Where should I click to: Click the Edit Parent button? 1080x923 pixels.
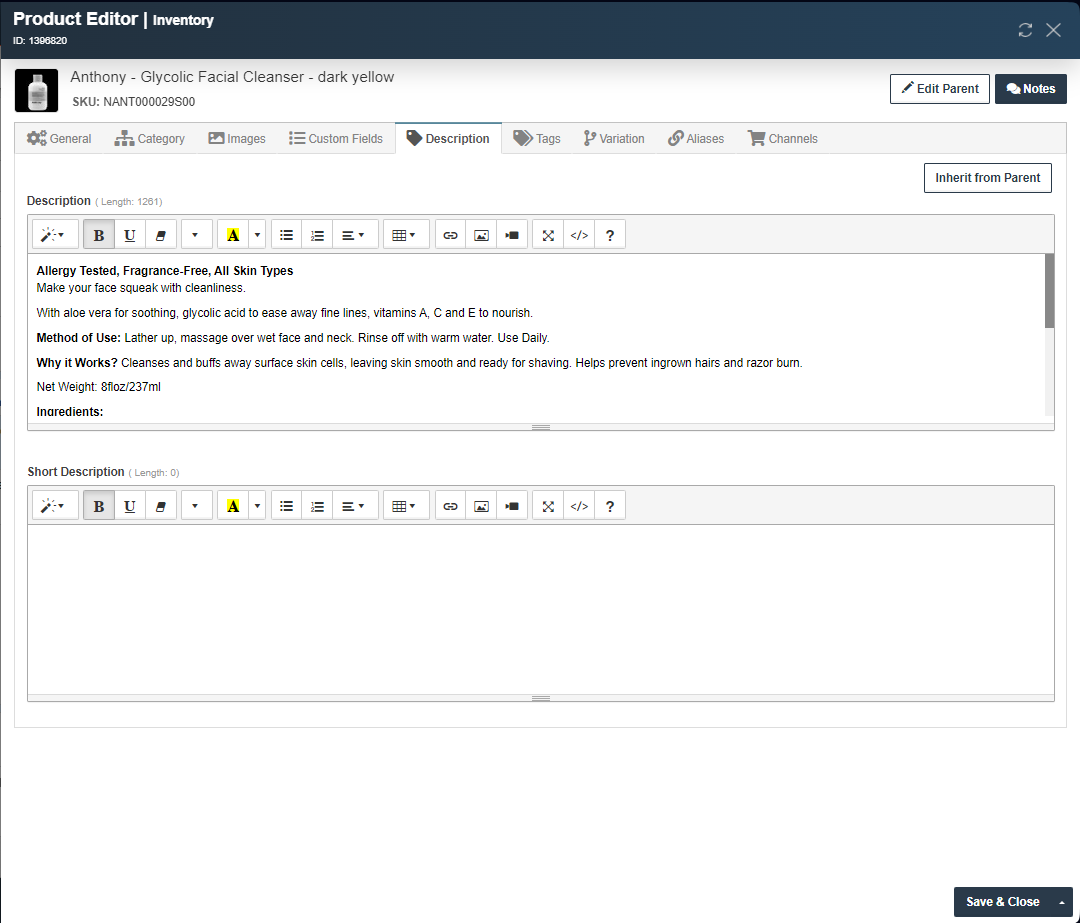(939, 89)
